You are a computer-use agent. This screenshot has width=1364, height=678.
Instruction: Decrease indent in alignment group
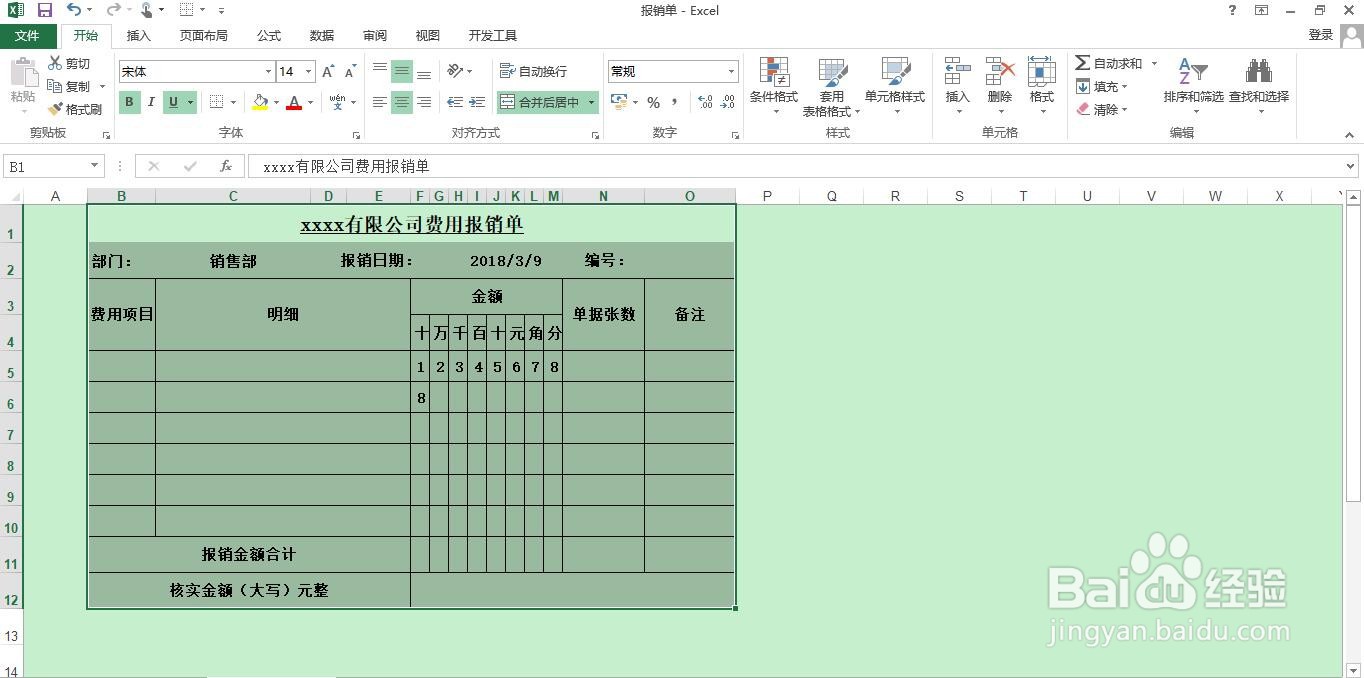[x=455, y=102]
